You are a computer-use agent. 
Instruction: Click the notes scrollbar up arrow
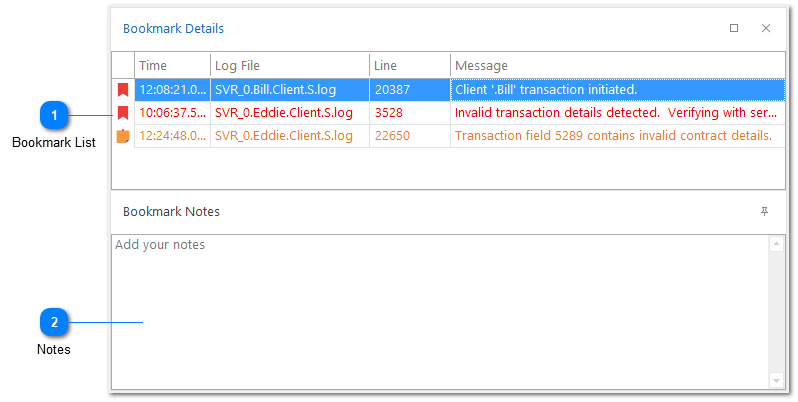(x=776, y=244)
